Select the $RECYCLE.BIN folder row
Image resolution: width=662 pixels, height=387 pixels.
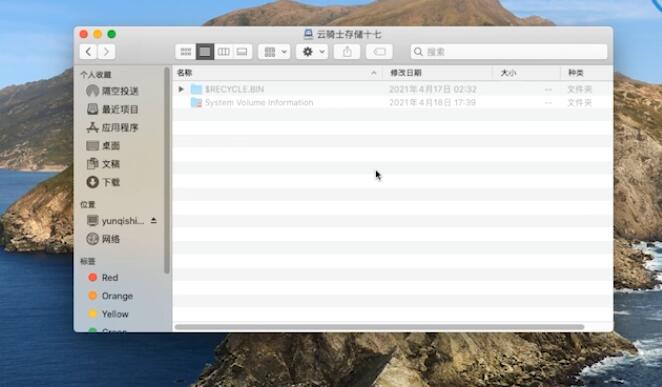(x=393, y=89)
